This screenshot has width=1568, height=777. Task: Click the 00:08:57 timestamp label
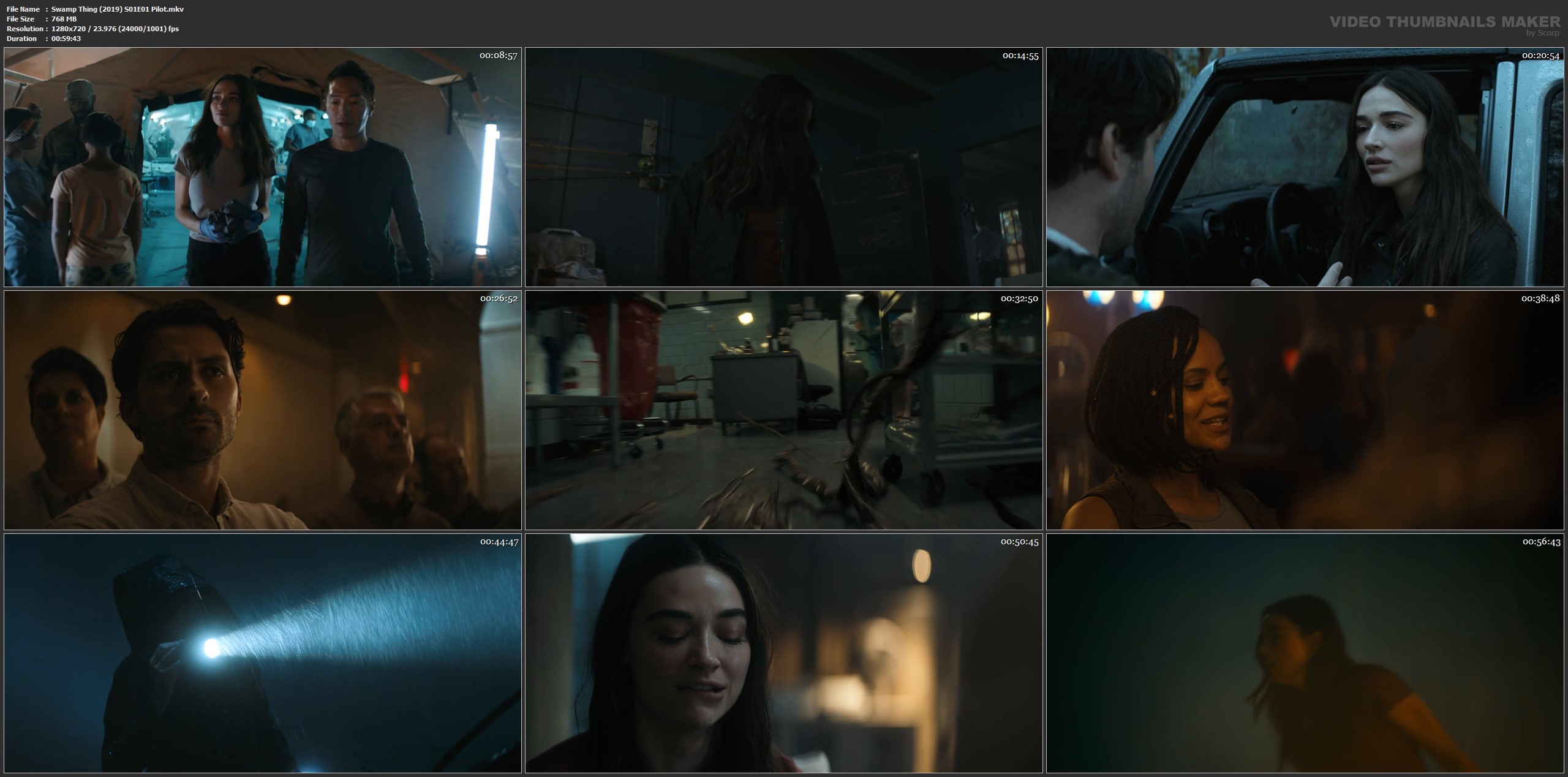[x=498, y=56]
